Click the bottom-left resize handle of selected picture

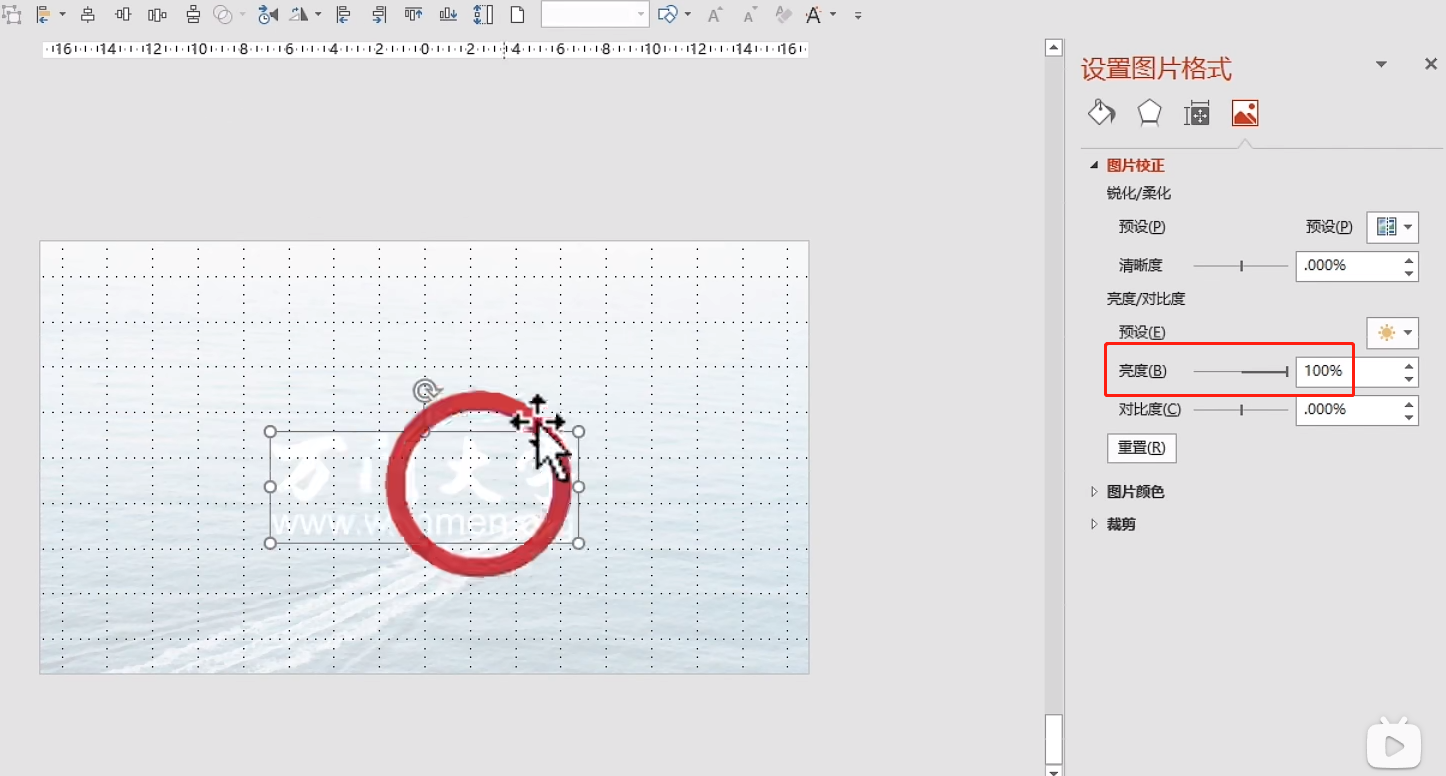coord(270,543)
